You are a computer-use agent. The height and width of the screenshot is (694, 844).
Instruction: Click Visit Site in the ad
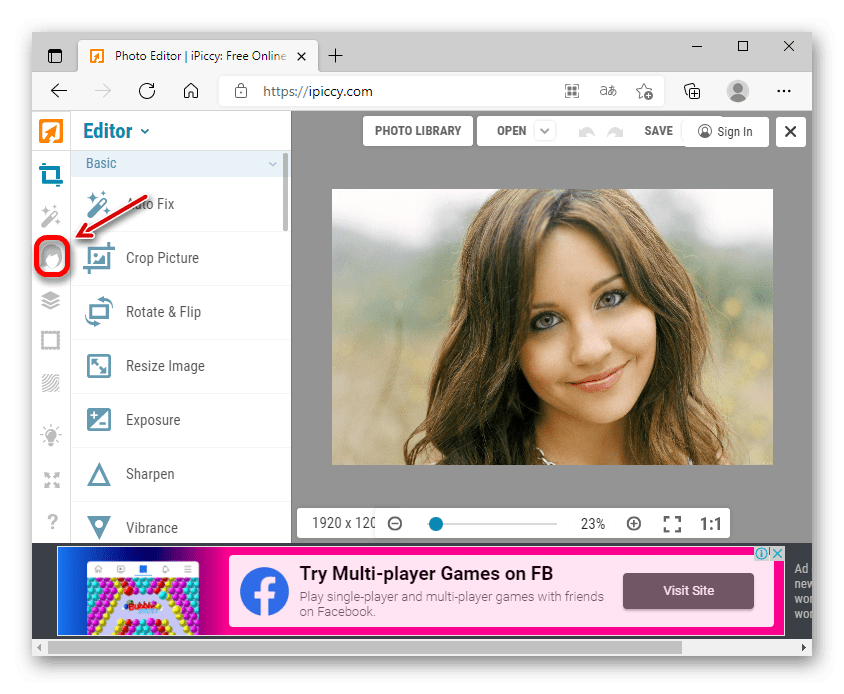tap(688, 591)
